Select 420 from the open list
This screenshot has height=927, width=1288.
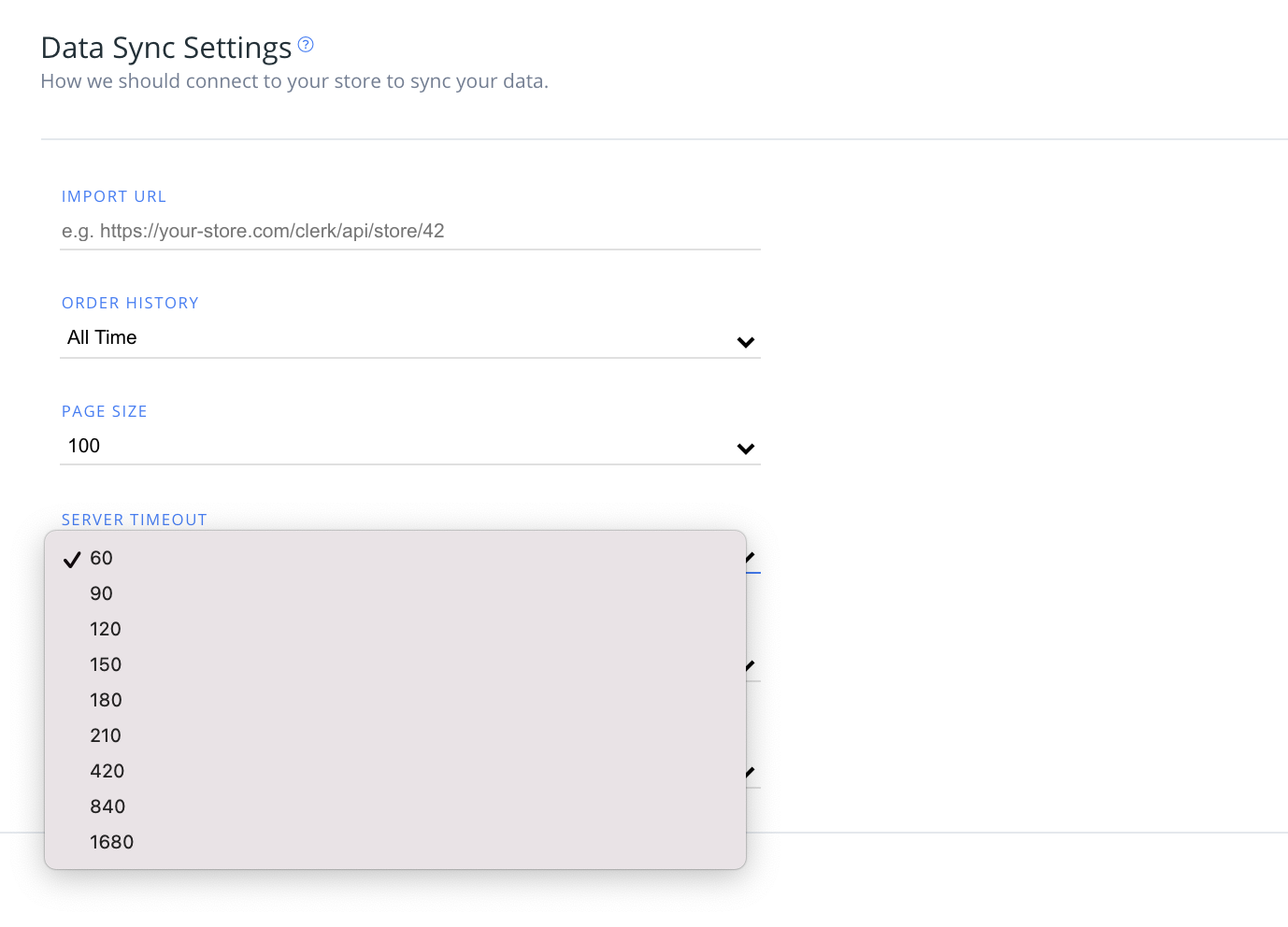[107, 772]
